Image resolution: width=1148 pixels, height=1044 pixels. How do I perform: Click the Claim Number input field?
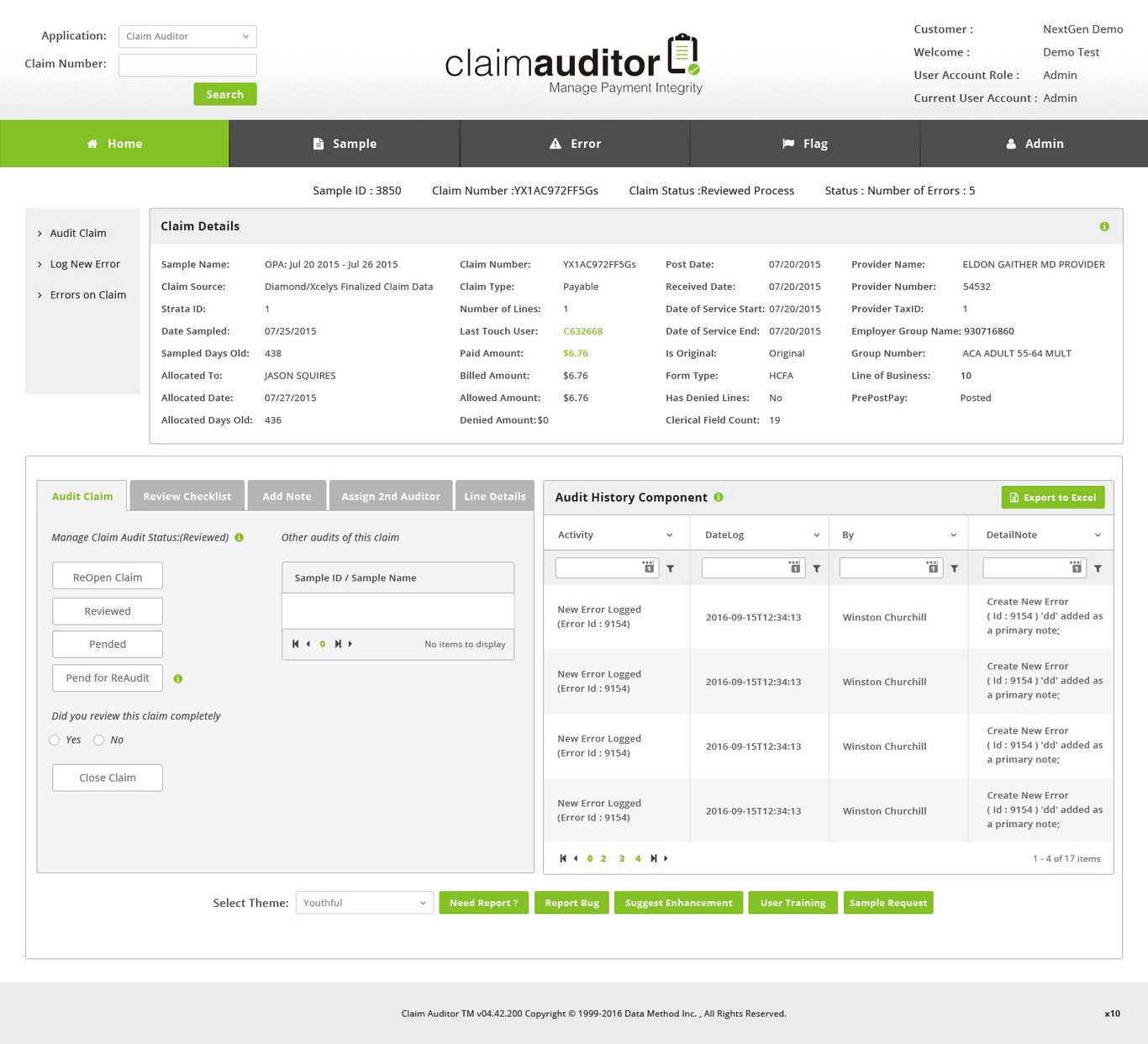click(x=187, y=65)
